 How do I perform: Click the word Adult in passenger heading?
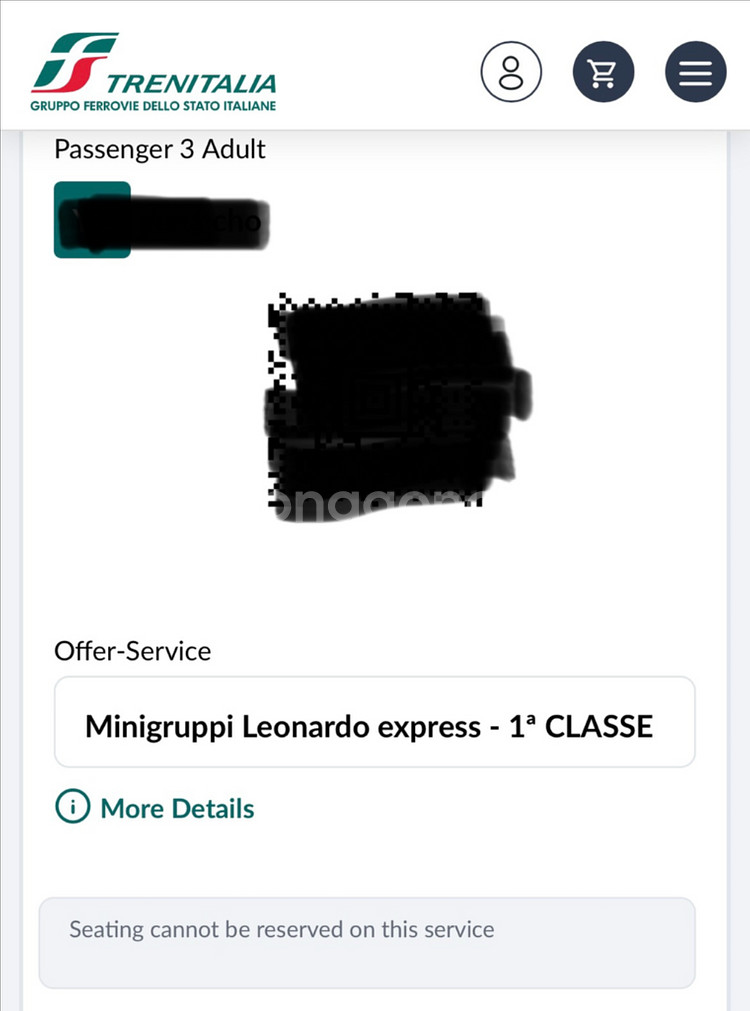click(234, 149)
